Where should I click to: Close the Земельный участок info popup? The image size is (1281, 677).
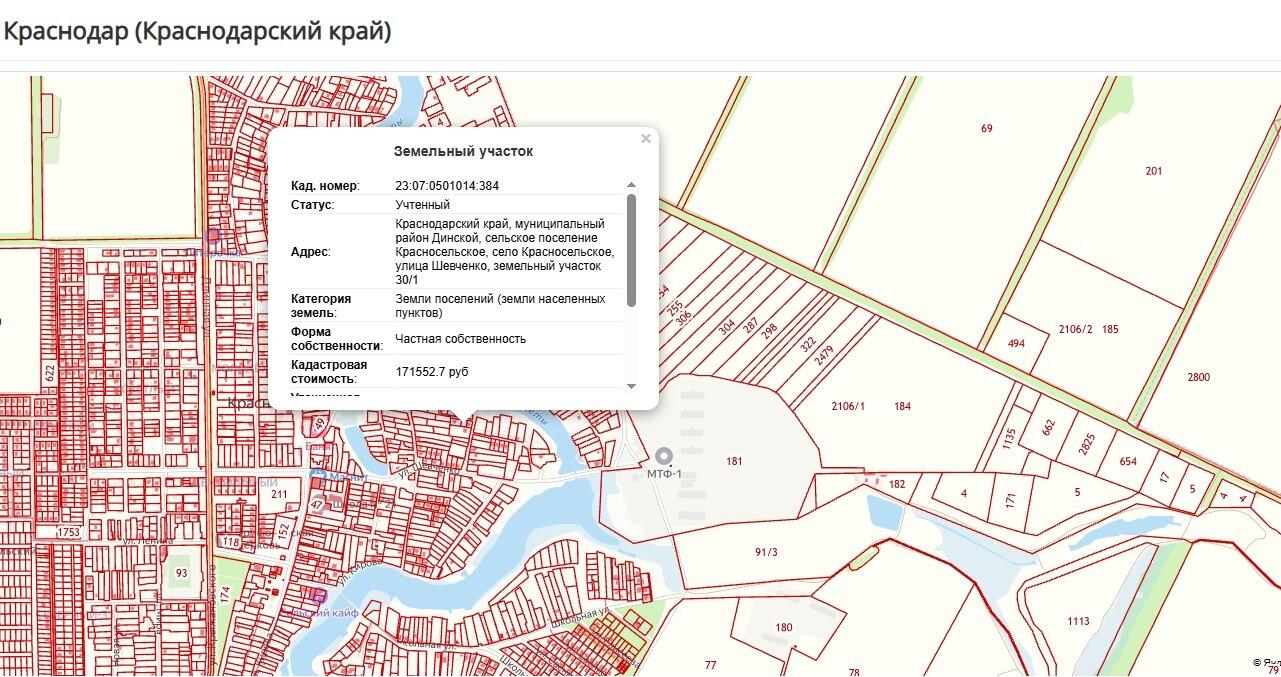(x=646, y=139)
